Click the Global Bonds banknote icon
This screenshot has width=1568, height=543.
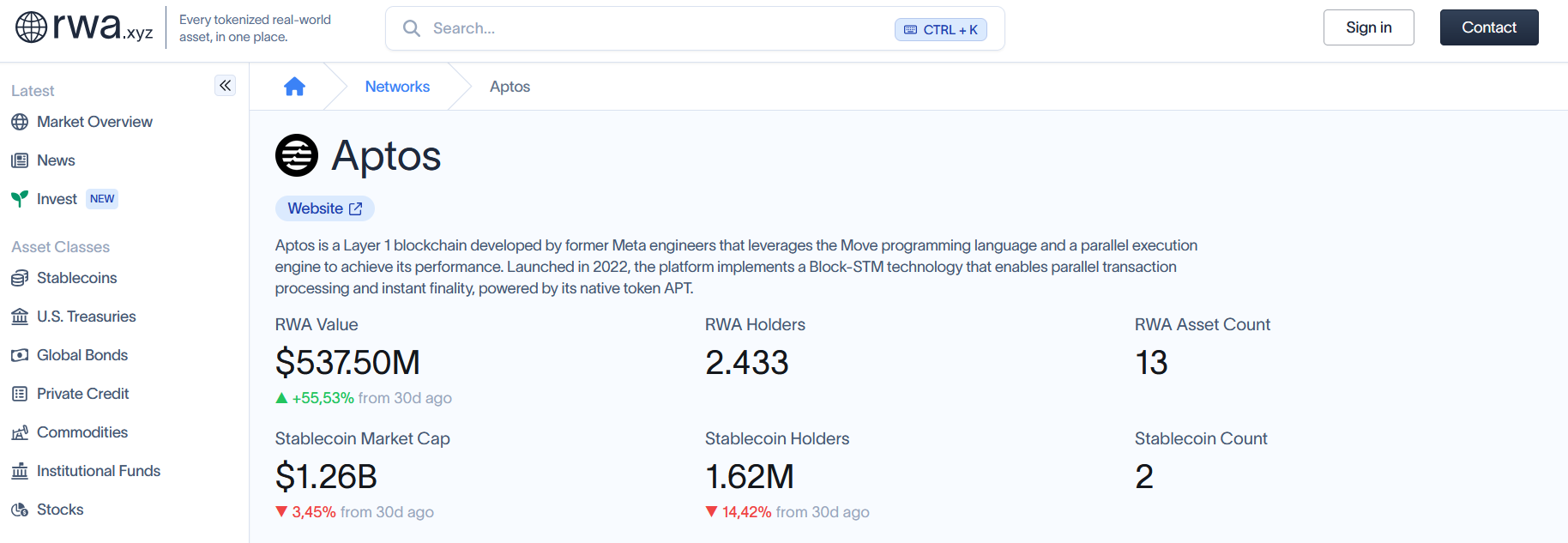click(20, 355)
